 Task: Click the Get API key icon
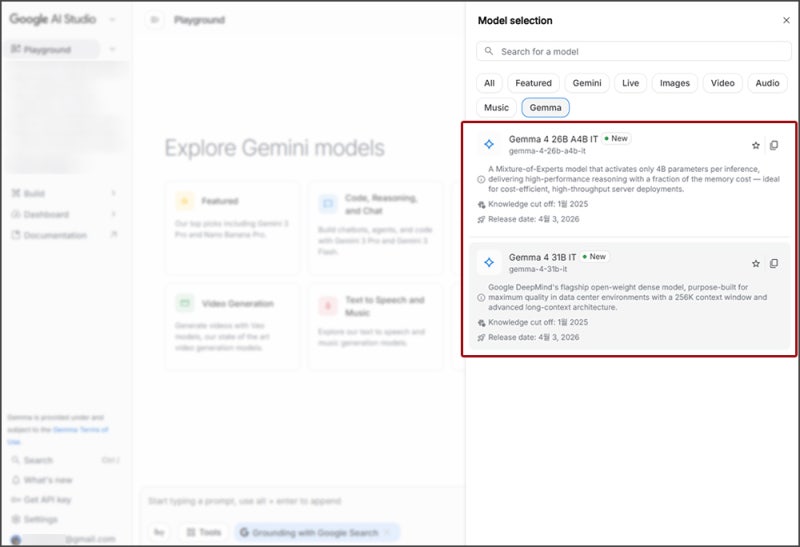pyautogui.click(x=16, y=500)
